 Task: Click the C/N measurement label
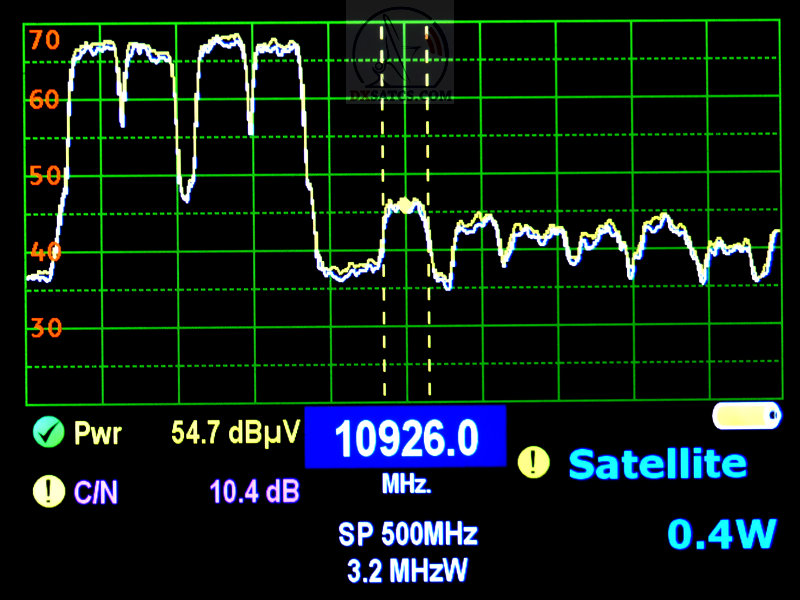pos(95,492)
